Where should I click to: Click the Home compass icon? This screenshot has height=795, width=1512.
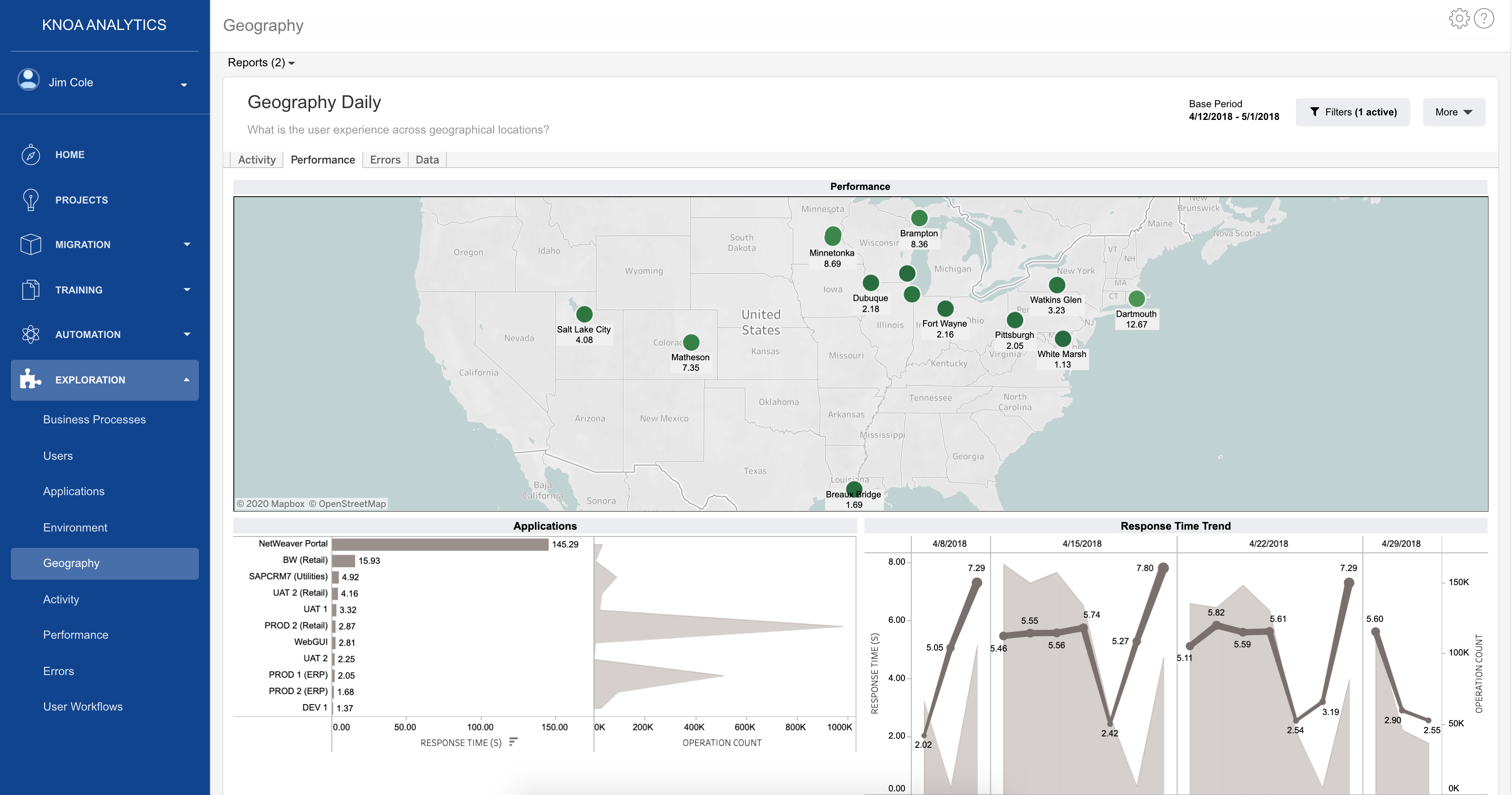(x=30, y=155)
